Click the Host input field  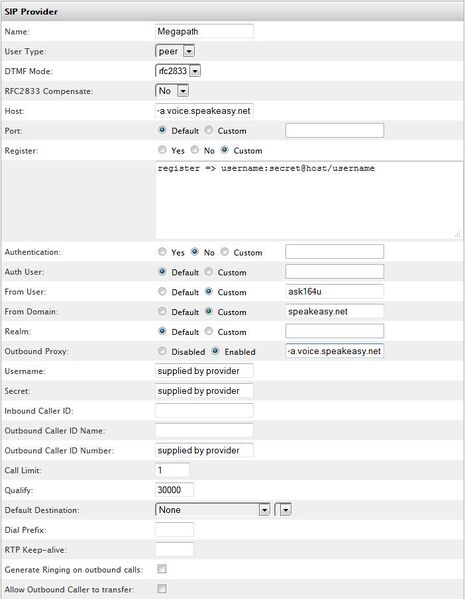click(204, 111)
